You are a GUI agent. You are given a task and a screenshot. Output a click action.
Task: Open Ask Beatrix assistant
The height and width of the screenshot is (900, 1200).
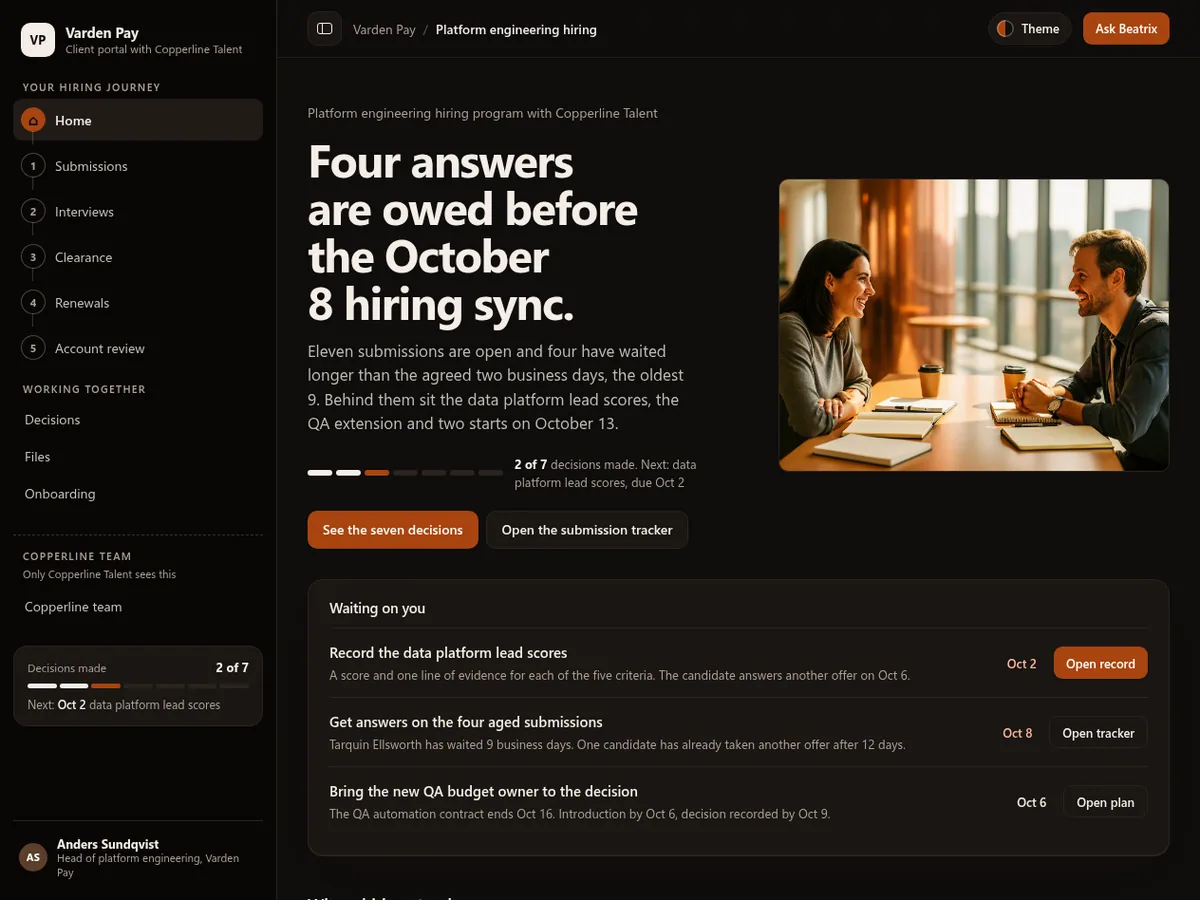point(1126,29)
